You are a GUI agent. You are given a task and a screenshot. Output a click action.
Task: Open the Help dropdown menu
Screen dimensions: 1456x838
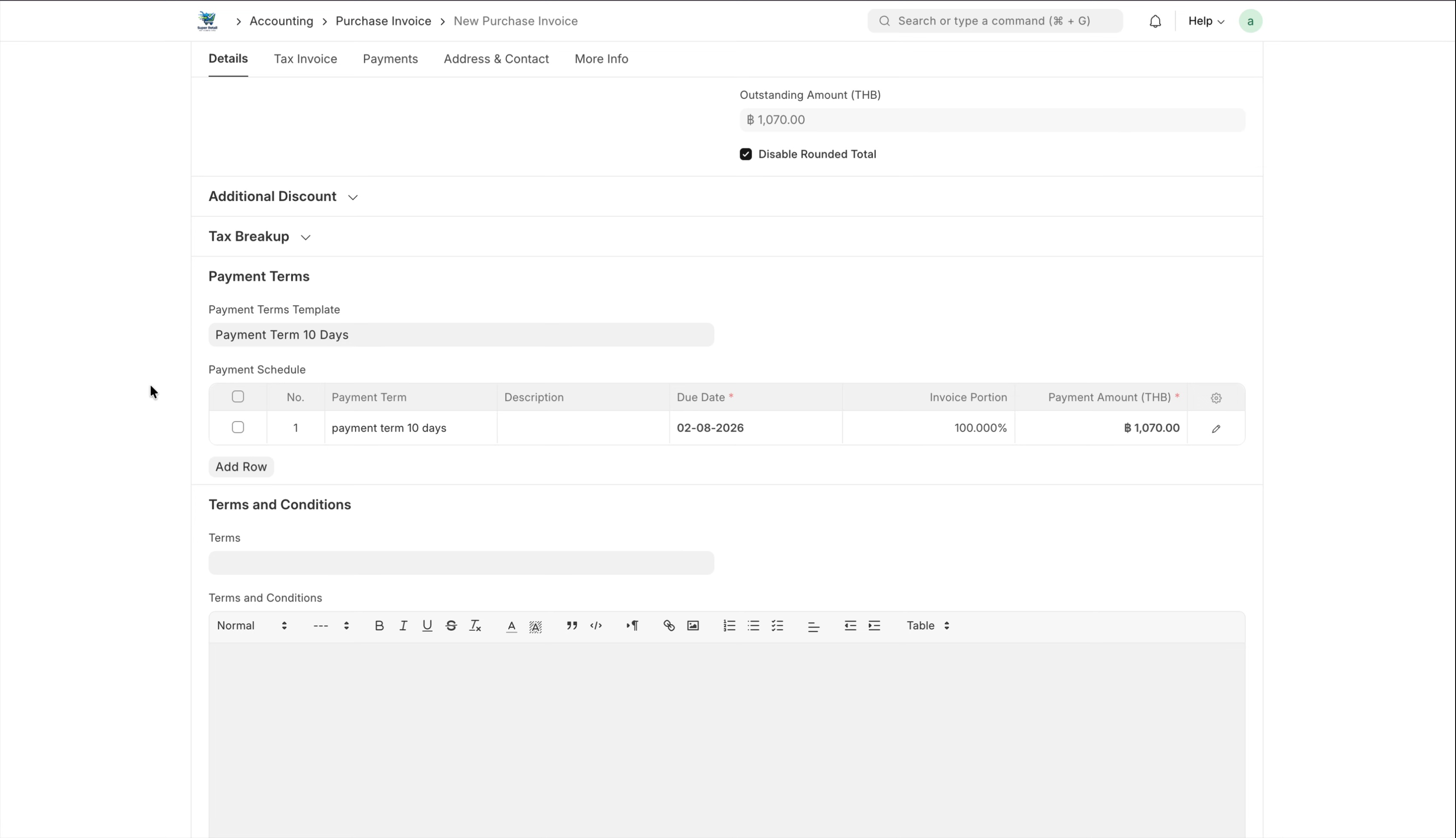1206,21
